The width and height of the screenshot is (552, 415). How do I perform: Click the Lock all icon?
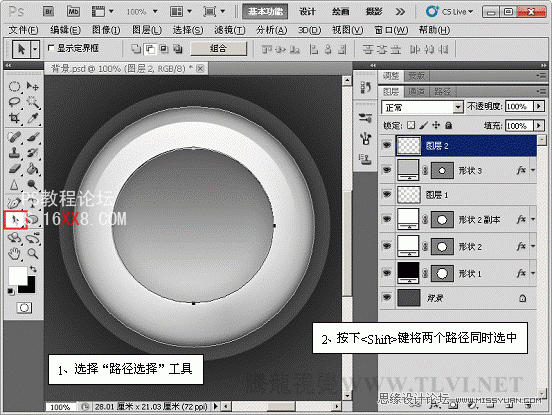(x=448, y=125)
